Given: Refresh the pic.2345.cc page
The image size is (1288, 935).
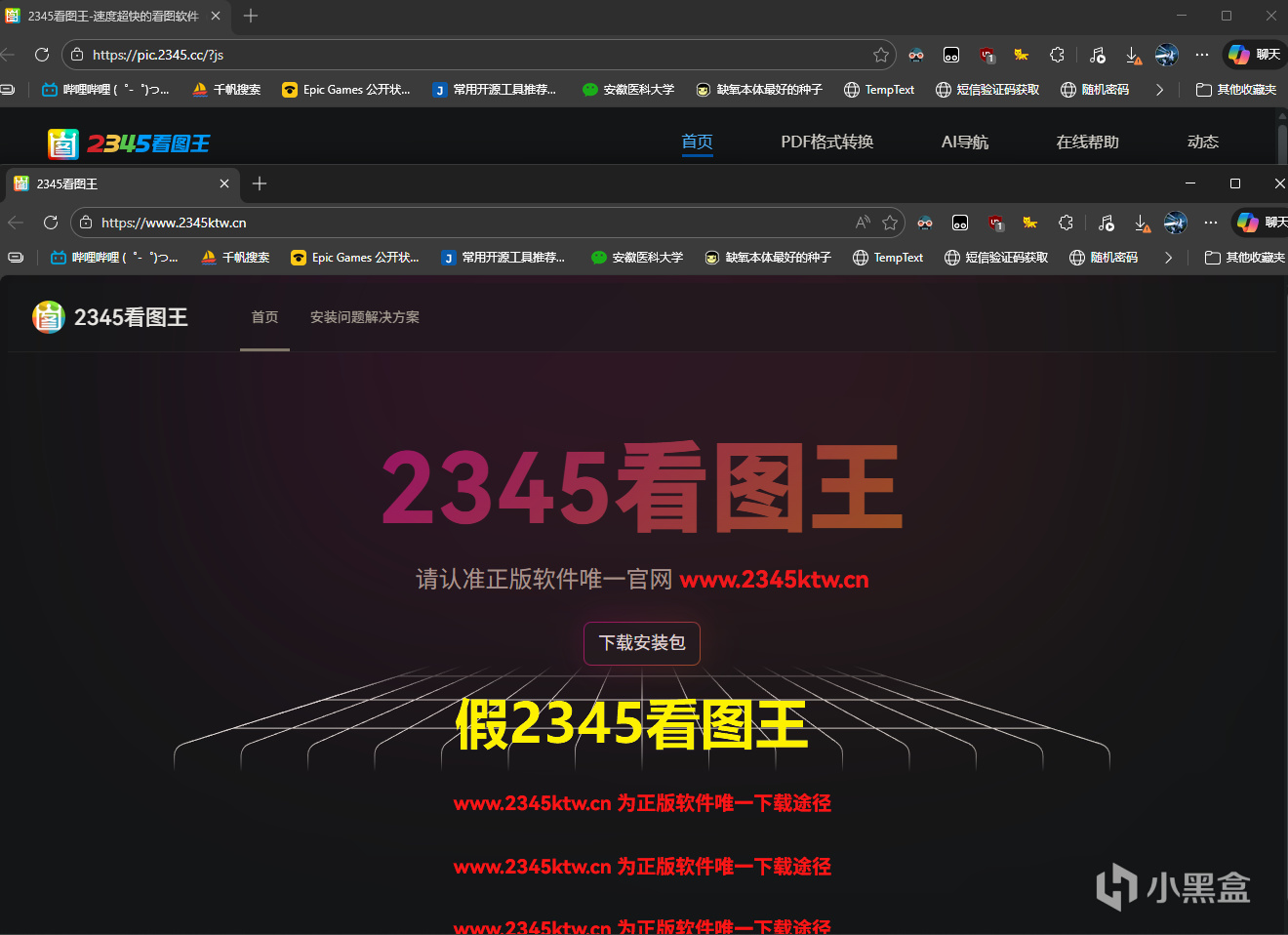Looking at the screenshot, I should pos(42,55).
